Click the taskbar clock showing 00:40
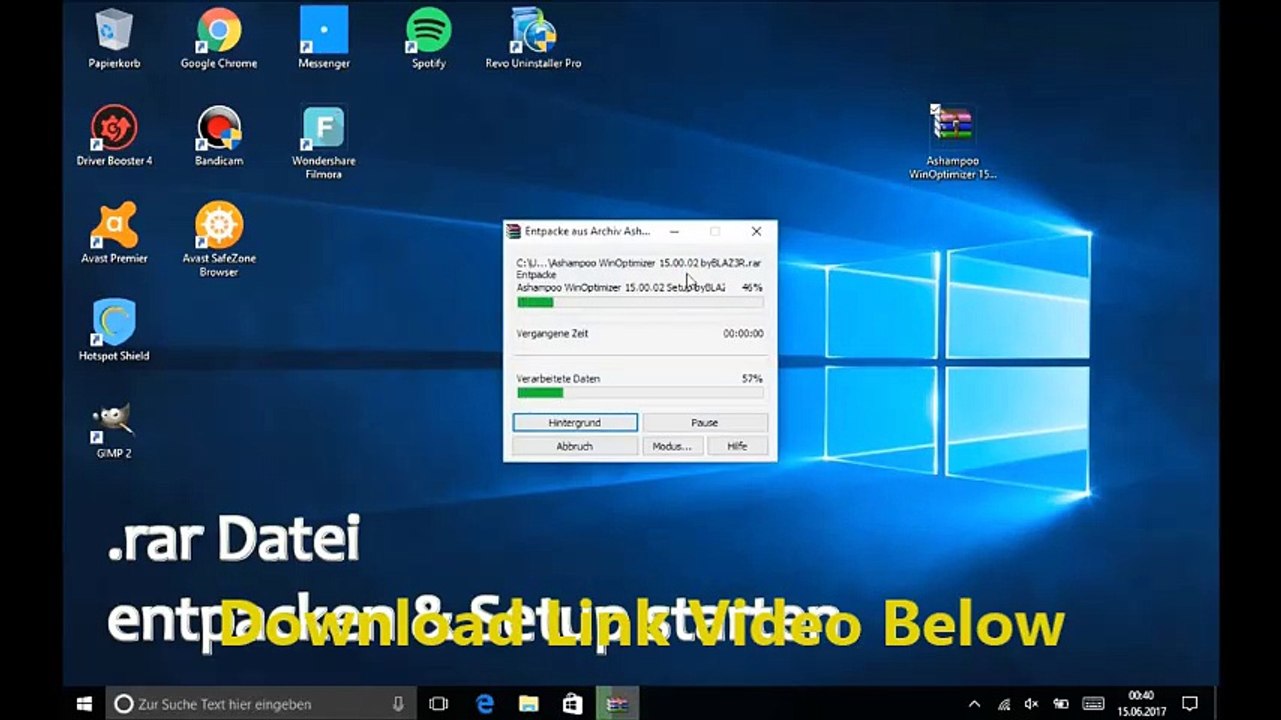 (1141, 703)
